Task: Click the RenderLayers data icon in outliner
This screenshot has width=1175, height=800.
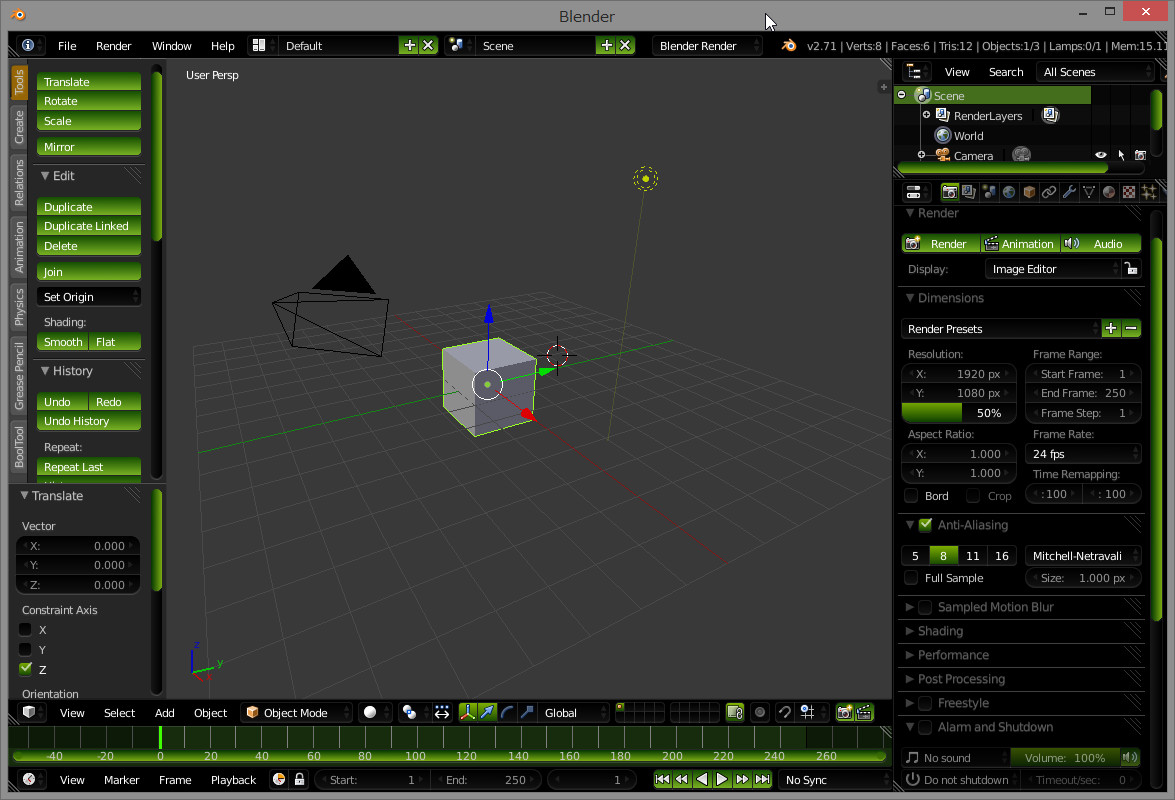Action: click(1051, 115)
